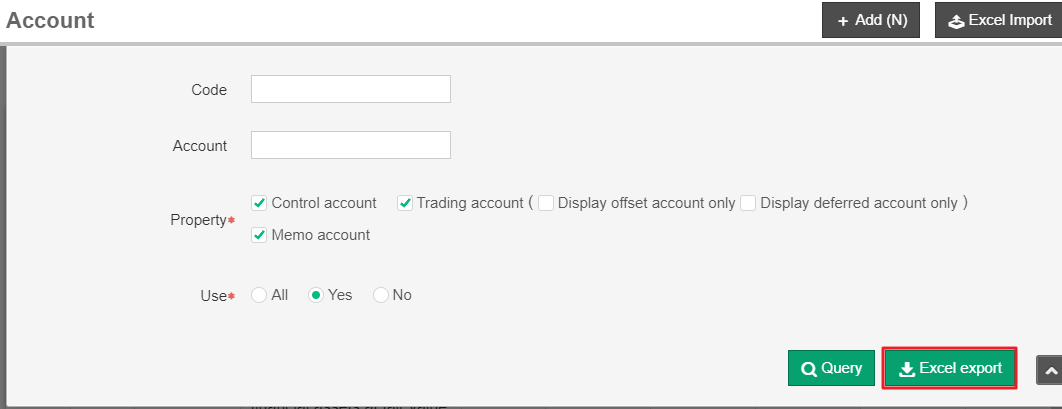Click the Account page heading
Viewport: 1062px width, 409px height.
click(x=50, y=20)
